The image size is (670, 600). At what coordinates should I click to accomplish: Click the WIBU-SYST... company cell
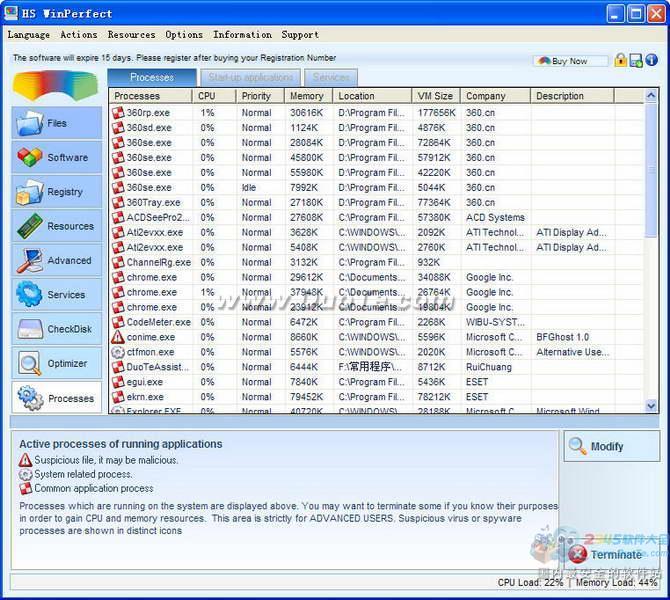click(495, 322)
